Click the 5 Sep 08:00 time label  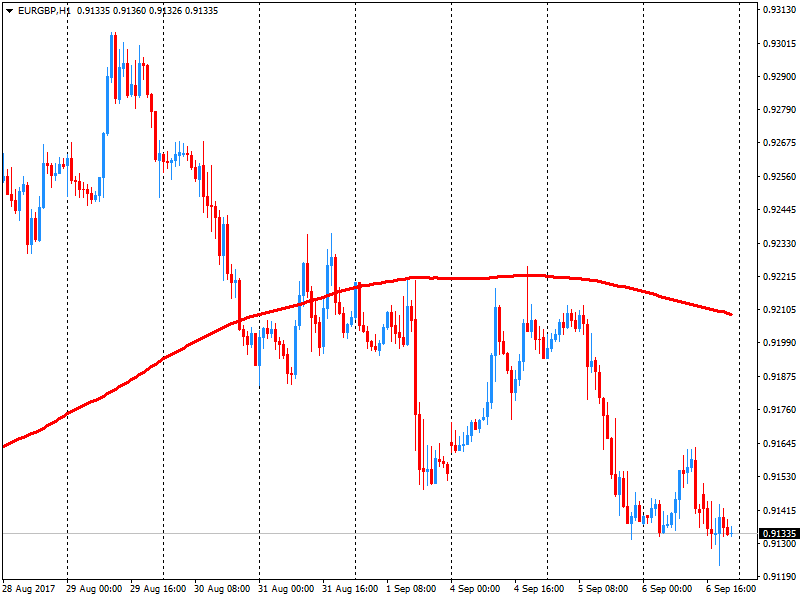point(603,589)
